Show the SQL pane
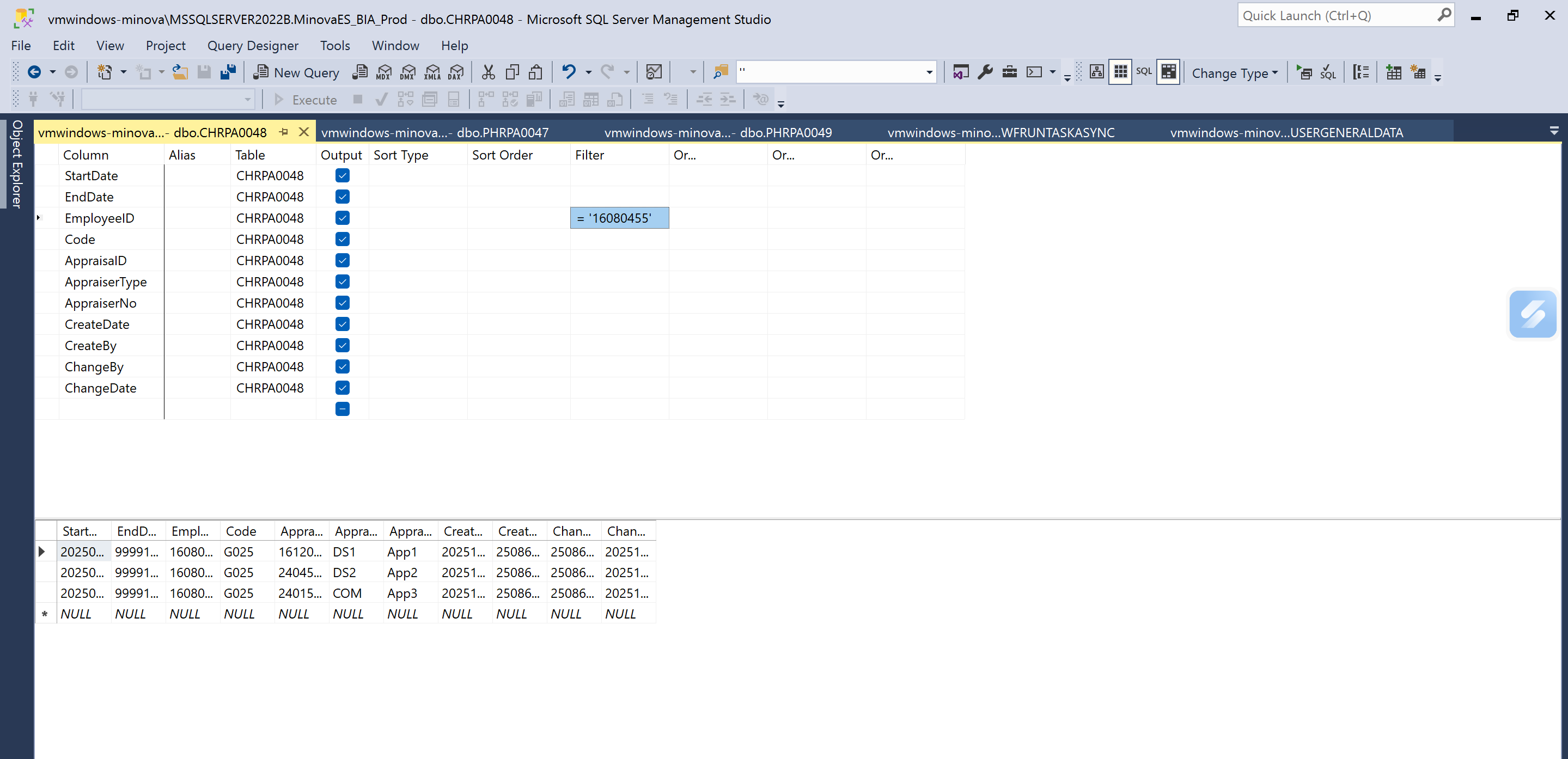Viewport: 1568px width, 759px height. [x=1144, y=72]
